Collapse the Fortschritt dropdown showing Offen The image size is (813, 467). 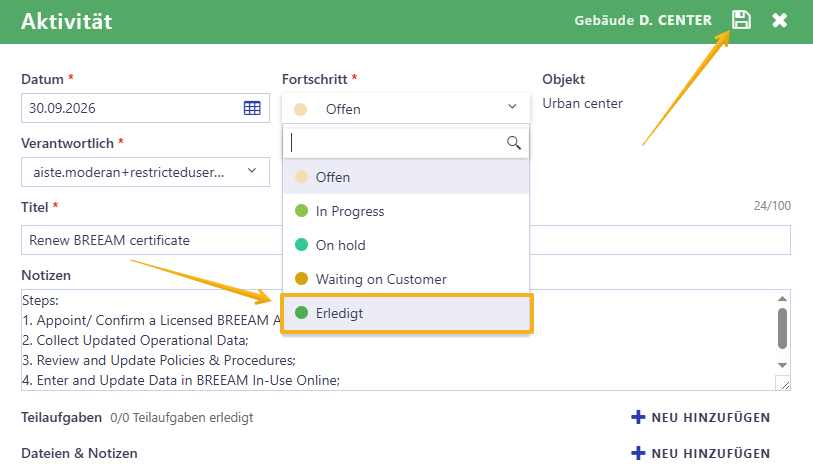[x=406, y=108]
